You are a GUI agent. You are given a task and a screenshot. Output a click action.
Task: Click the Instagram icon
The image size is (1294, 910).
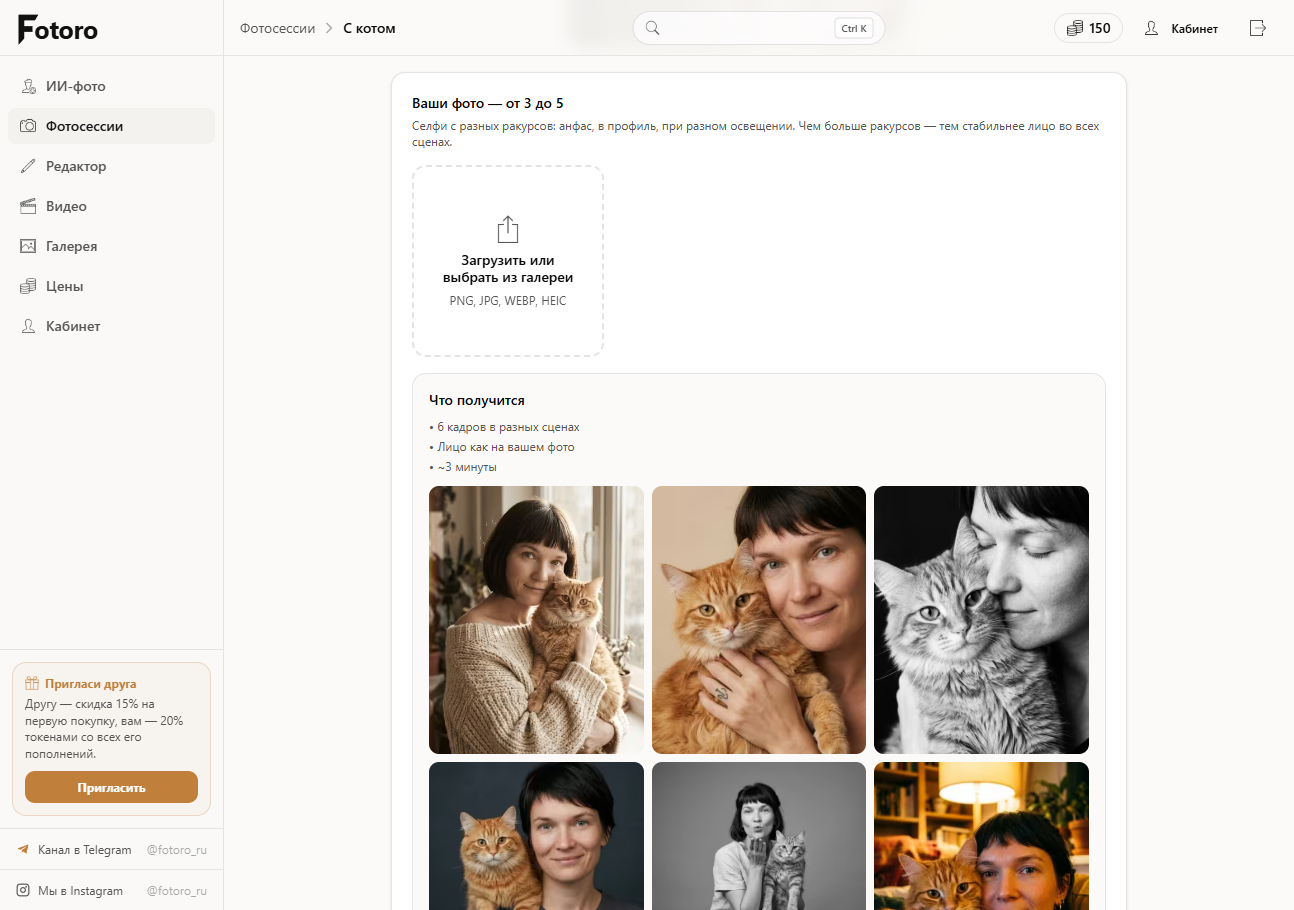(x=23, y=891)
